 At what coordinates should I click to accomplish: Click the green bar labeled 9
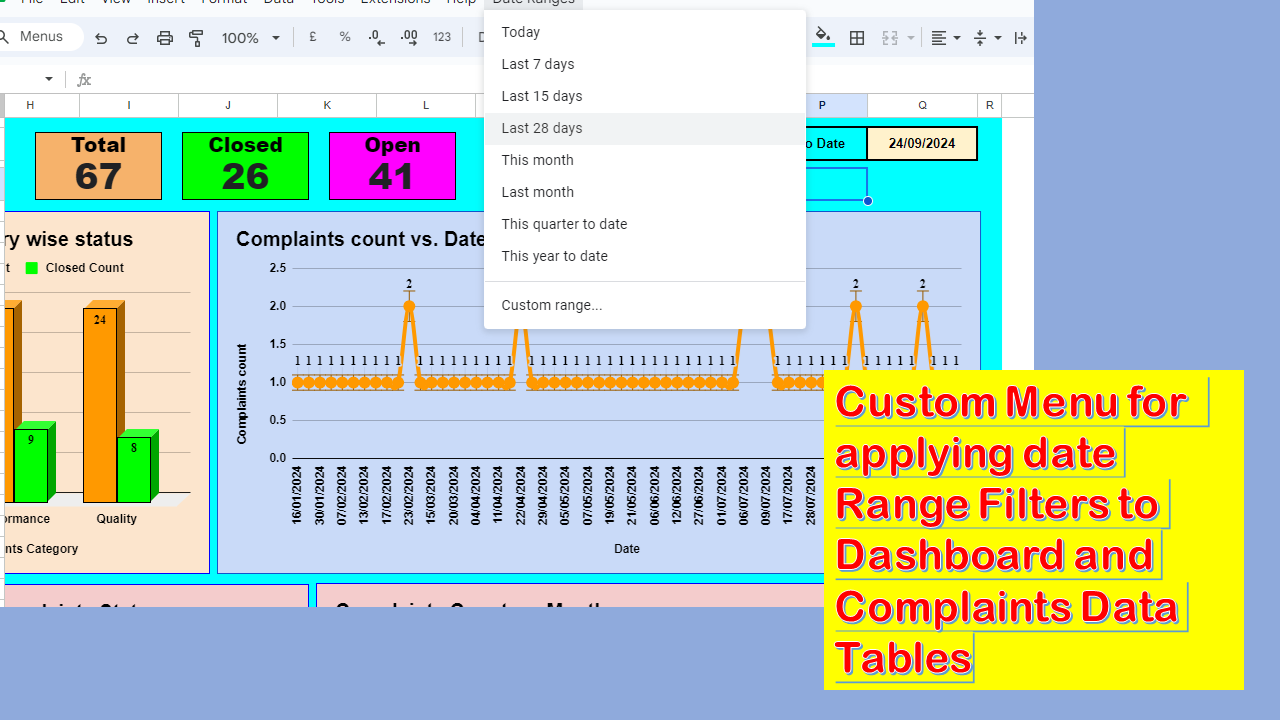click(x=31, y=465)
